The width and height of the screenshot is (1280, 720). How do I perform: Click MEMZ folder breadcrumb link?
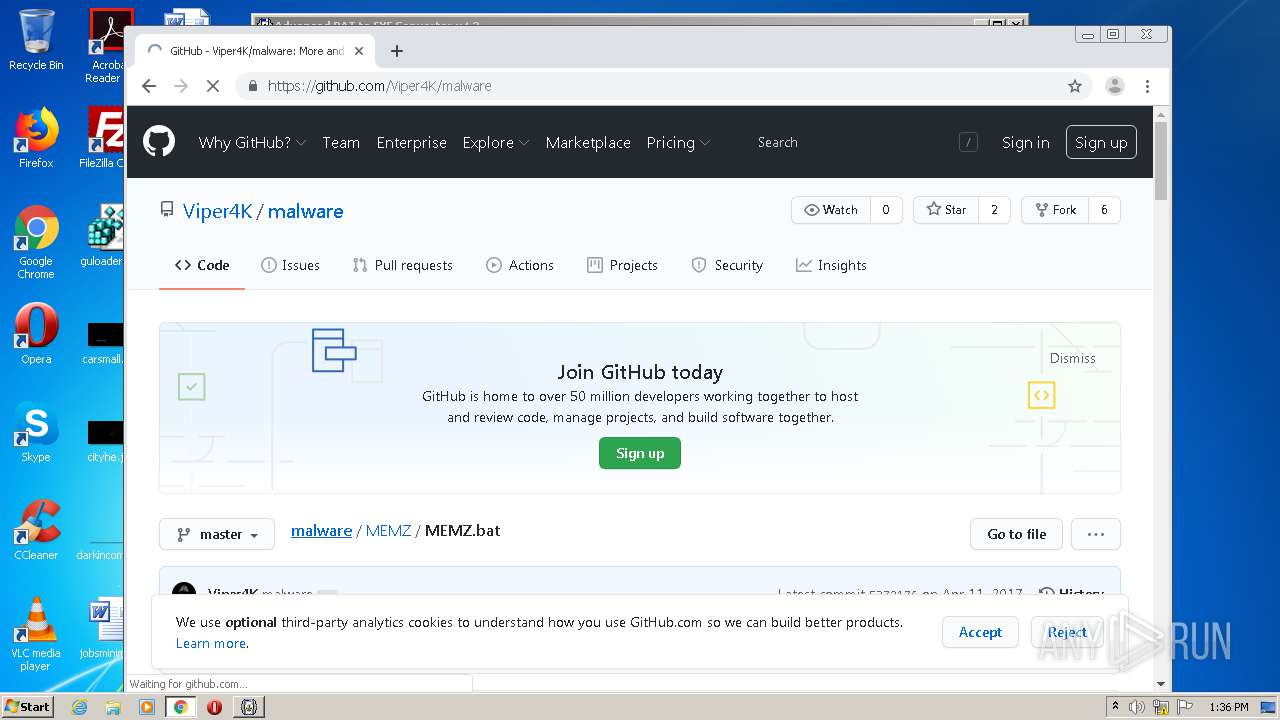coord(388,530)
